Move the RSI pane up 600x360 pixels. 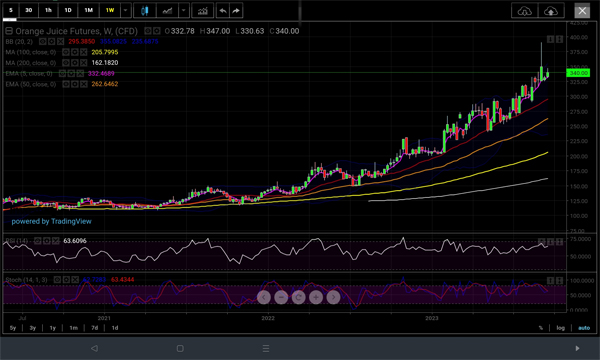[x=541, y=242]
